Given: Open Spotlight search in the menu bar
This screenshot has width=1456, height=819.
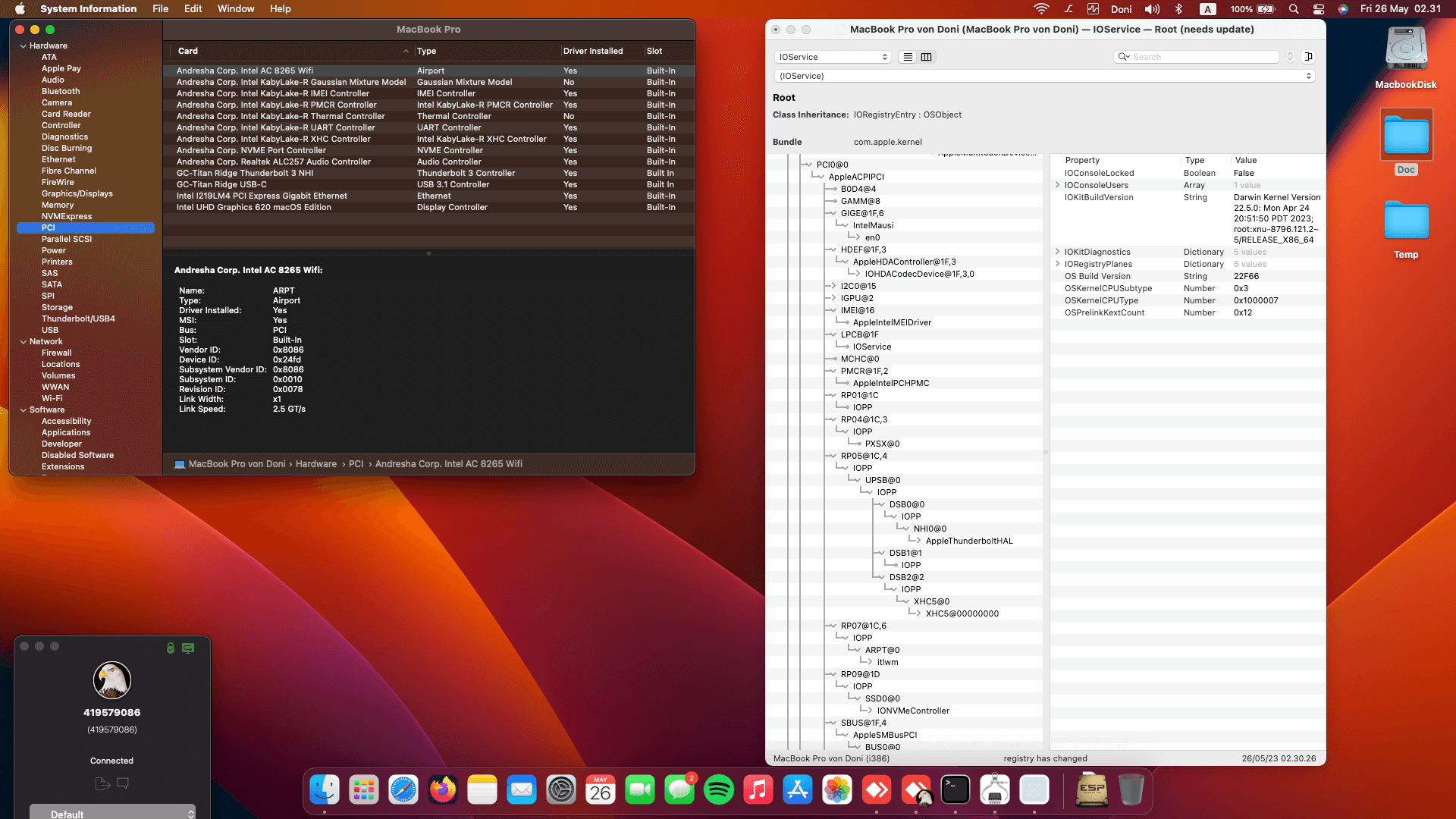Looking at the screenshot, I should click(x=1293, y=9).
